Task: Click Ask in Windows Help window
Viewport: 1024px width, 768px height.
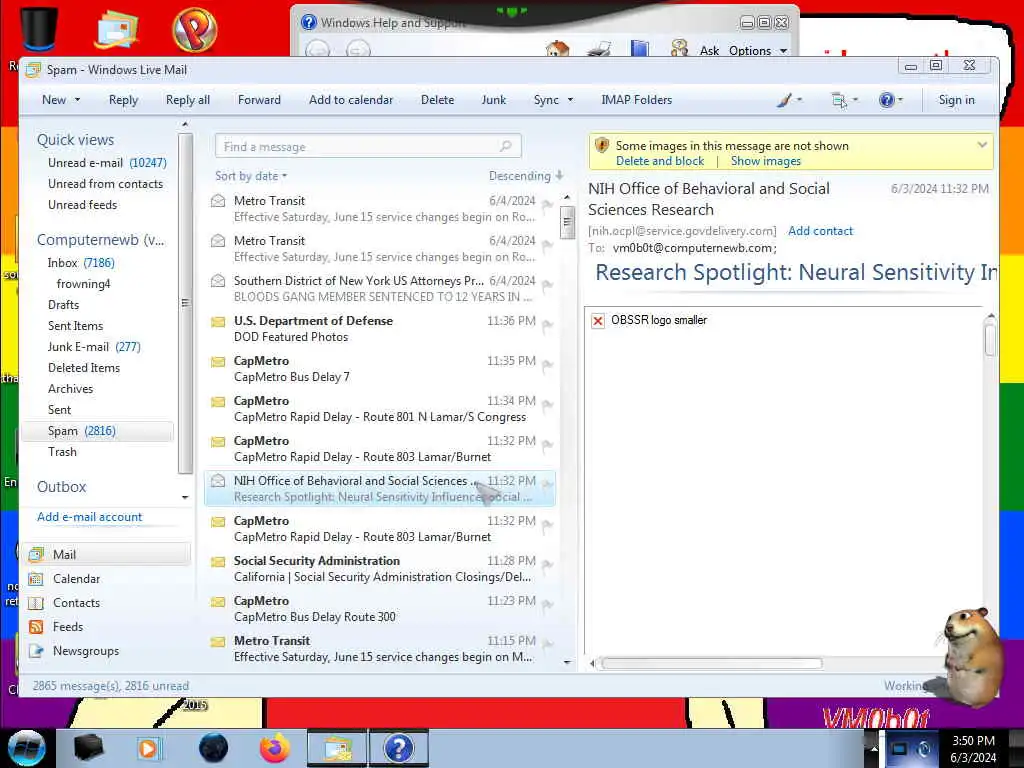Action: tap(709, 50)
